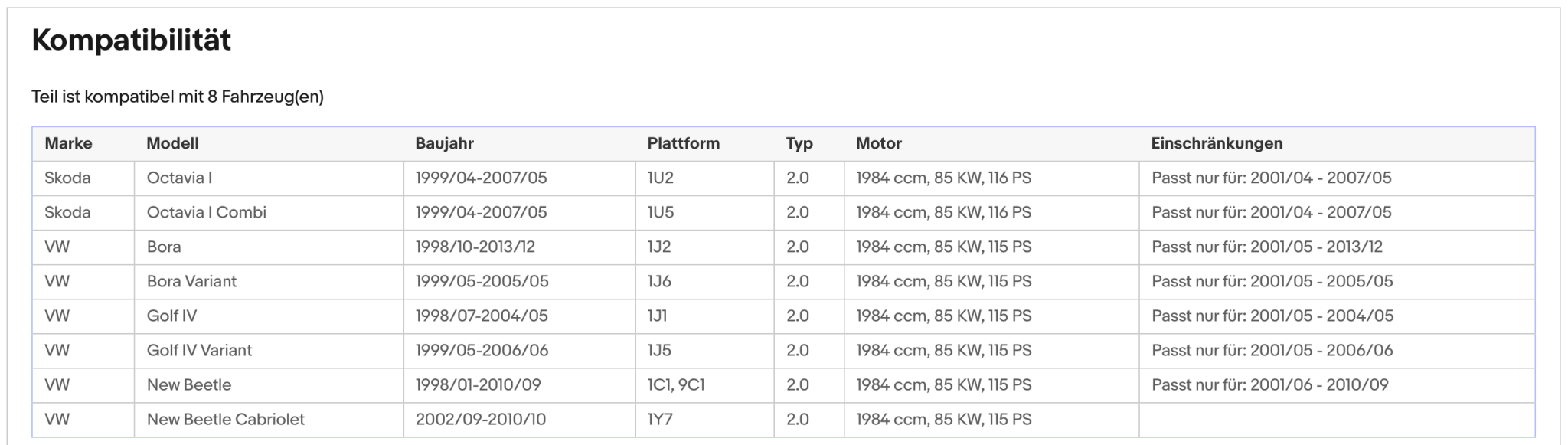Select platform code 1J2
1568x445 pixels.
659,247
